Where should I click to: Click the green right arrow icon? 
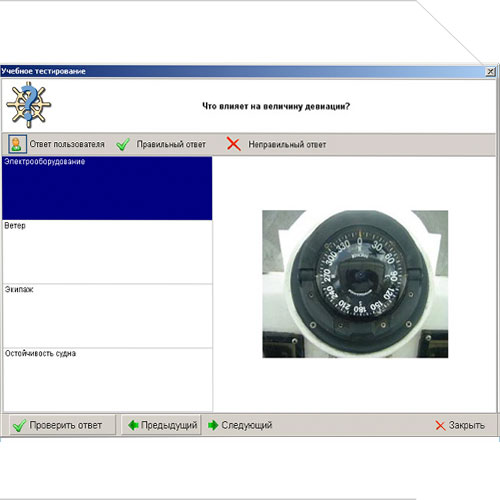(x=213, y=425)
